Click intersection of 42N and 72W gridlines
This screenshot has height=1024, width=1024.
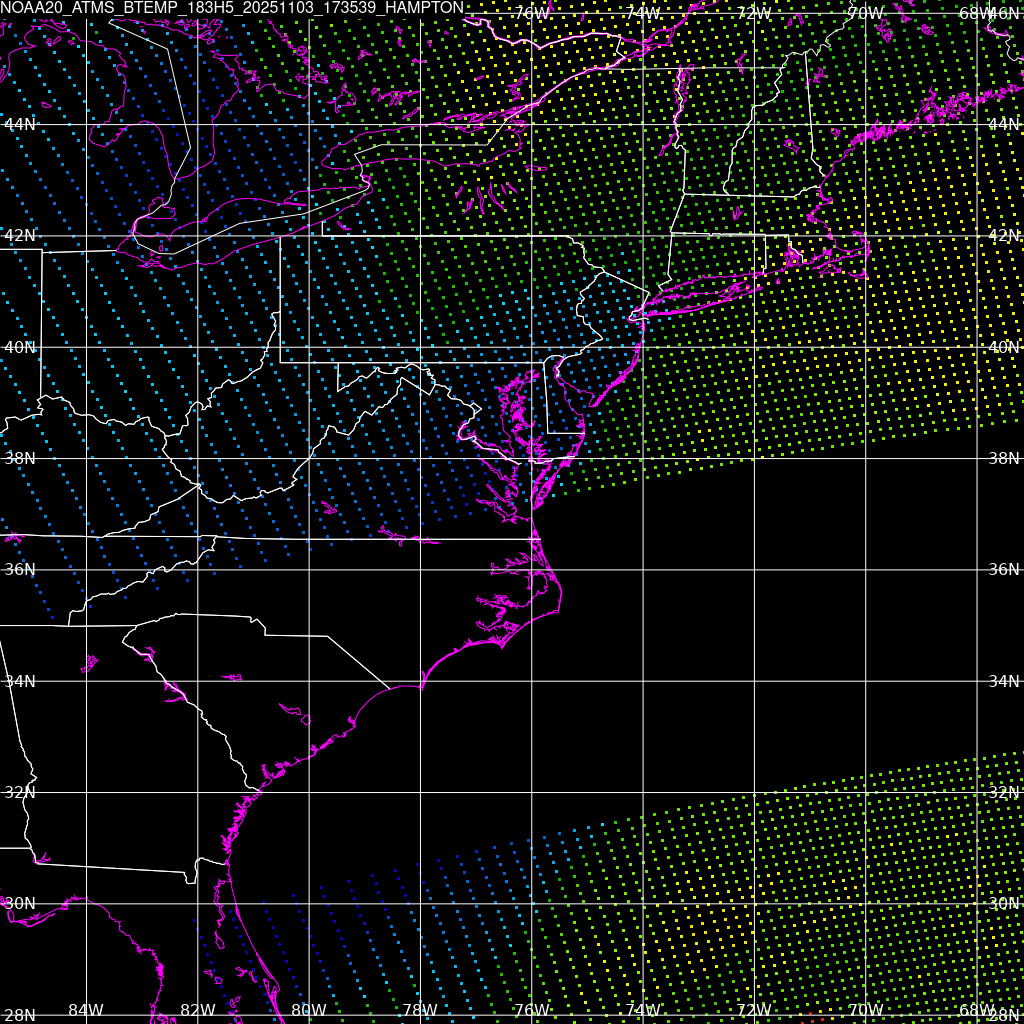point(754,236)
